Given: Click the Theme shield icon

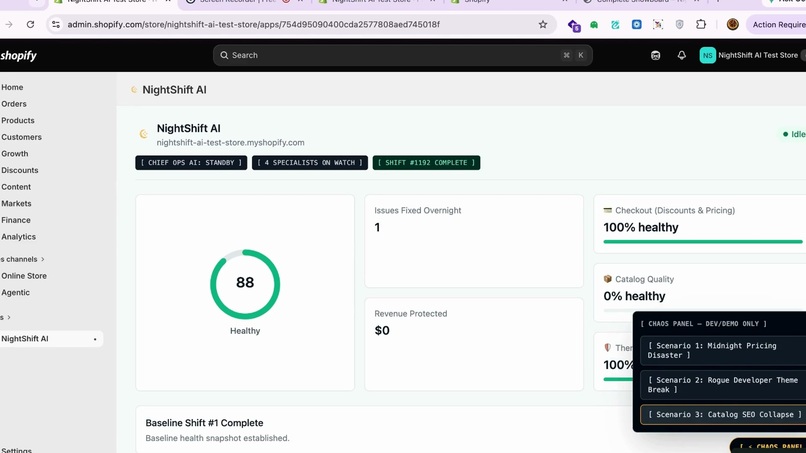Looking at the screenshot, I should (608, 348).
